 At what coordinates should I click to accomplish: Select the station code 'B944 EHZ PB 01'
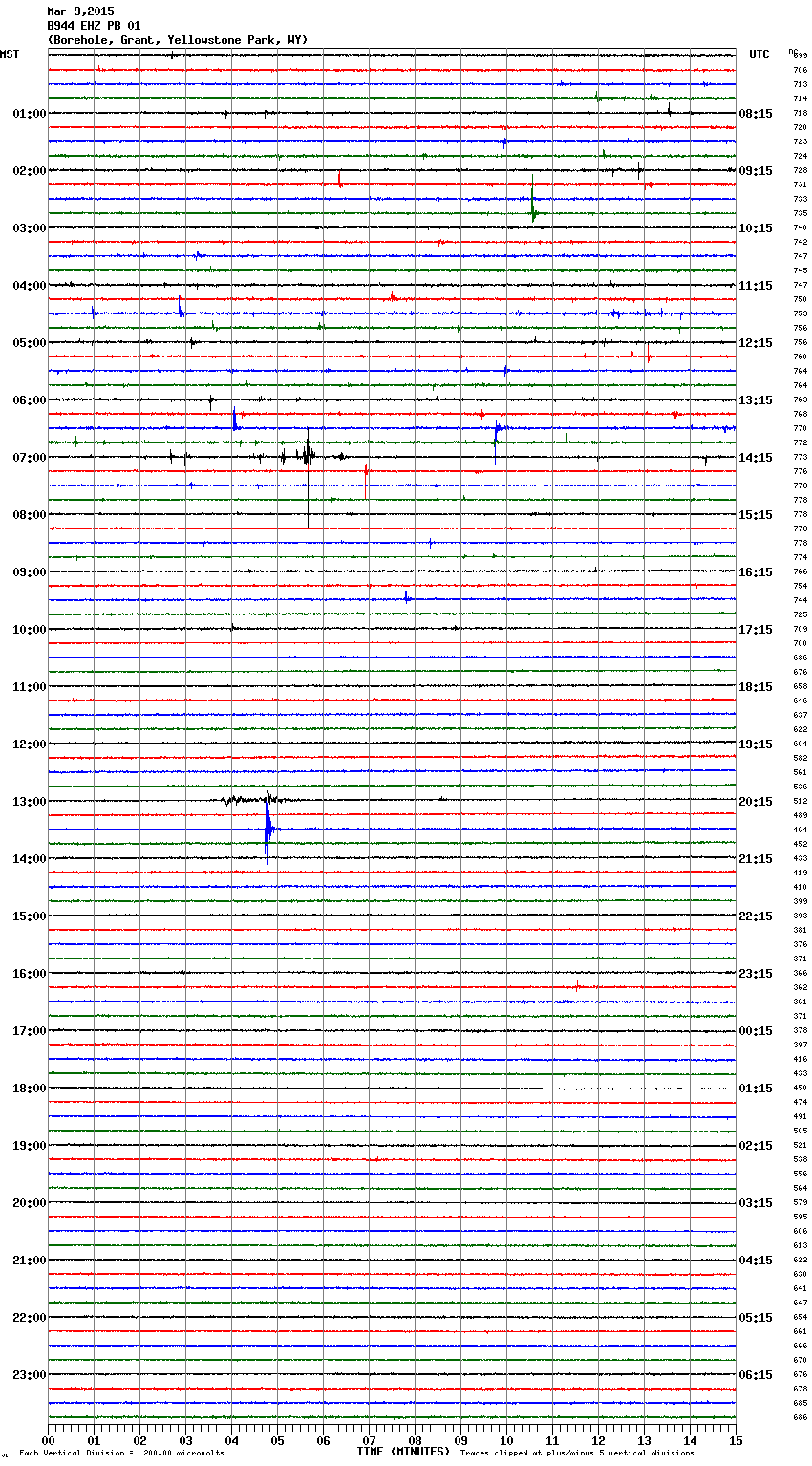click(x=94, y=26)
